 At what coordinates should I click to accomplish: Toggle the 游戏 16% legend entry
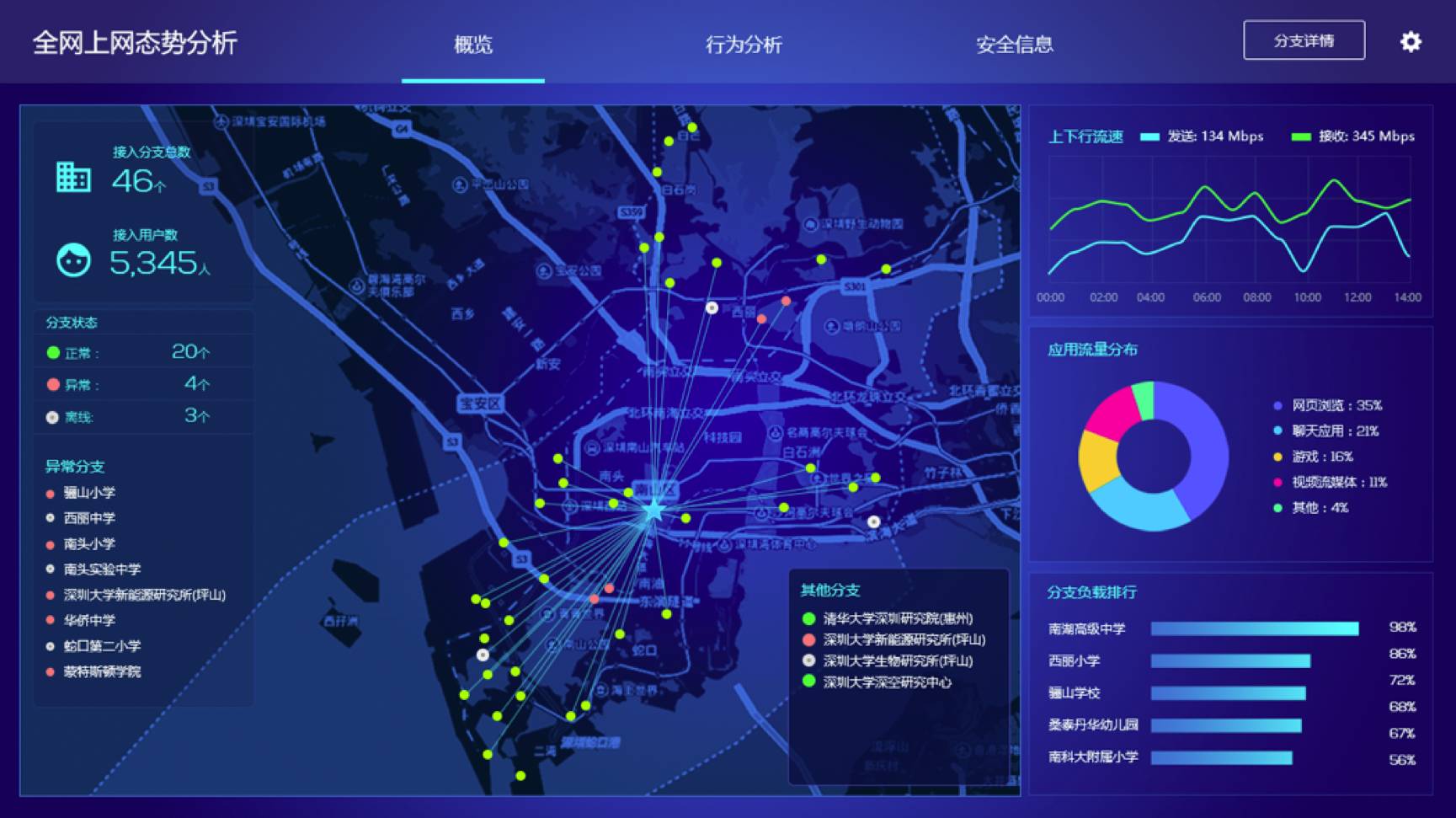coord(1314,456)
